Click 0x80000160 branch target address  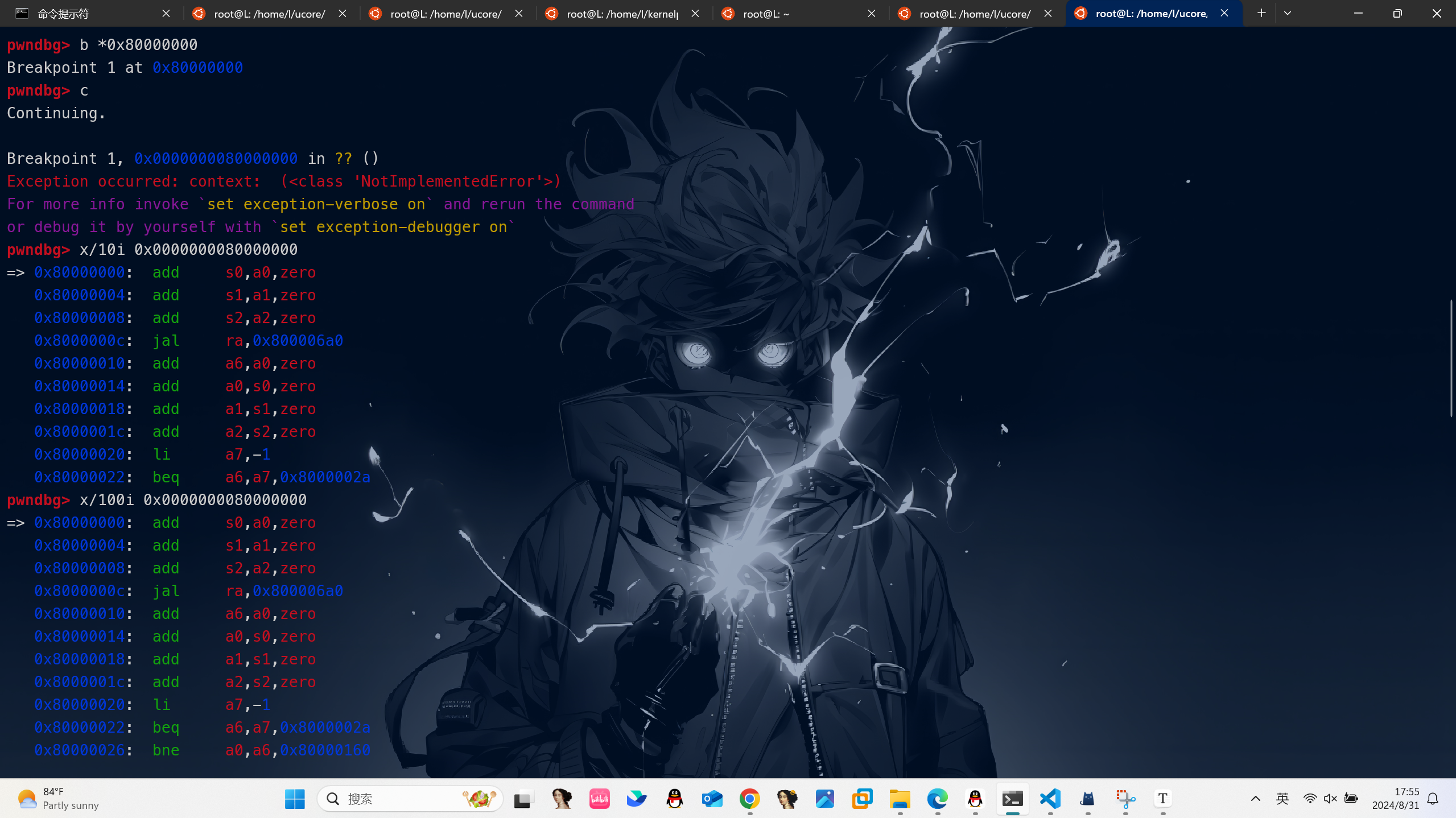pyautogui.click(x=325, y=750)
